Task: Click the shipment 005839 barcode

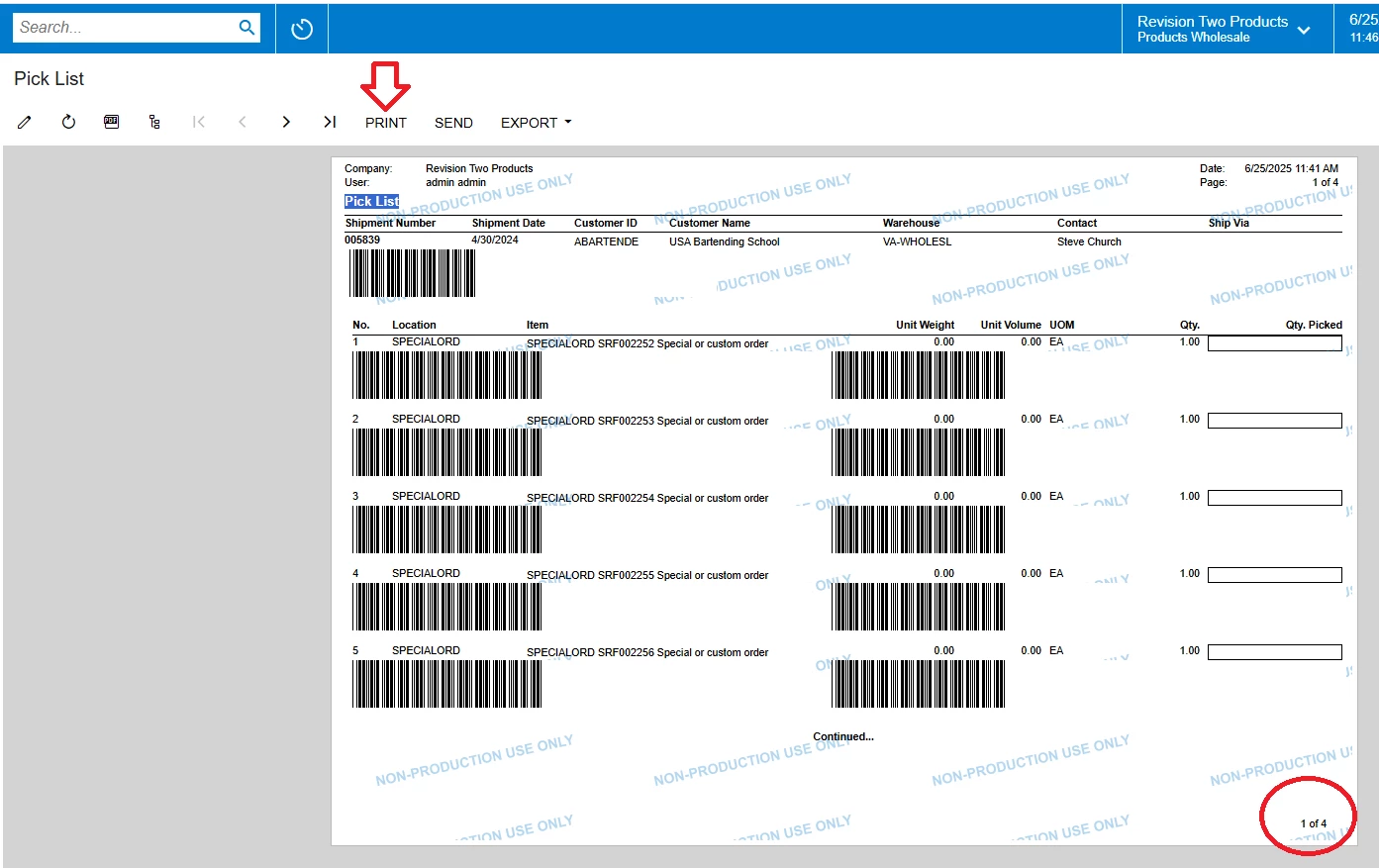Action: tap(412, 273)
